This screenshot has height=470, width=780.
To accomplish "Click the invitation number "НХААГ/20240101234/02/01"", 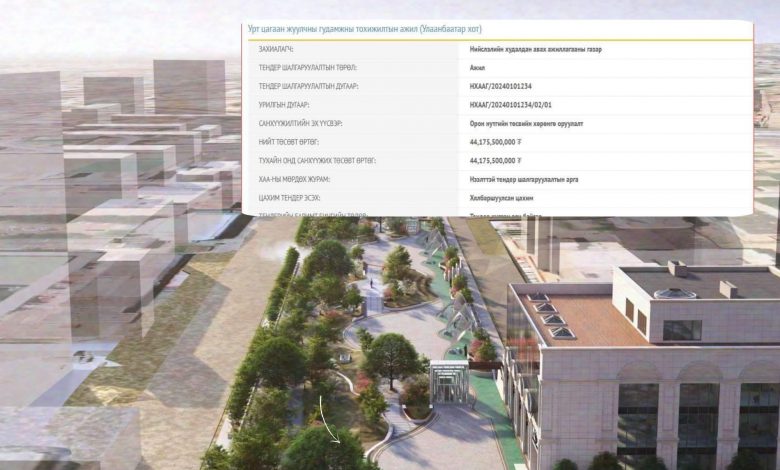I will pos(510,105).
